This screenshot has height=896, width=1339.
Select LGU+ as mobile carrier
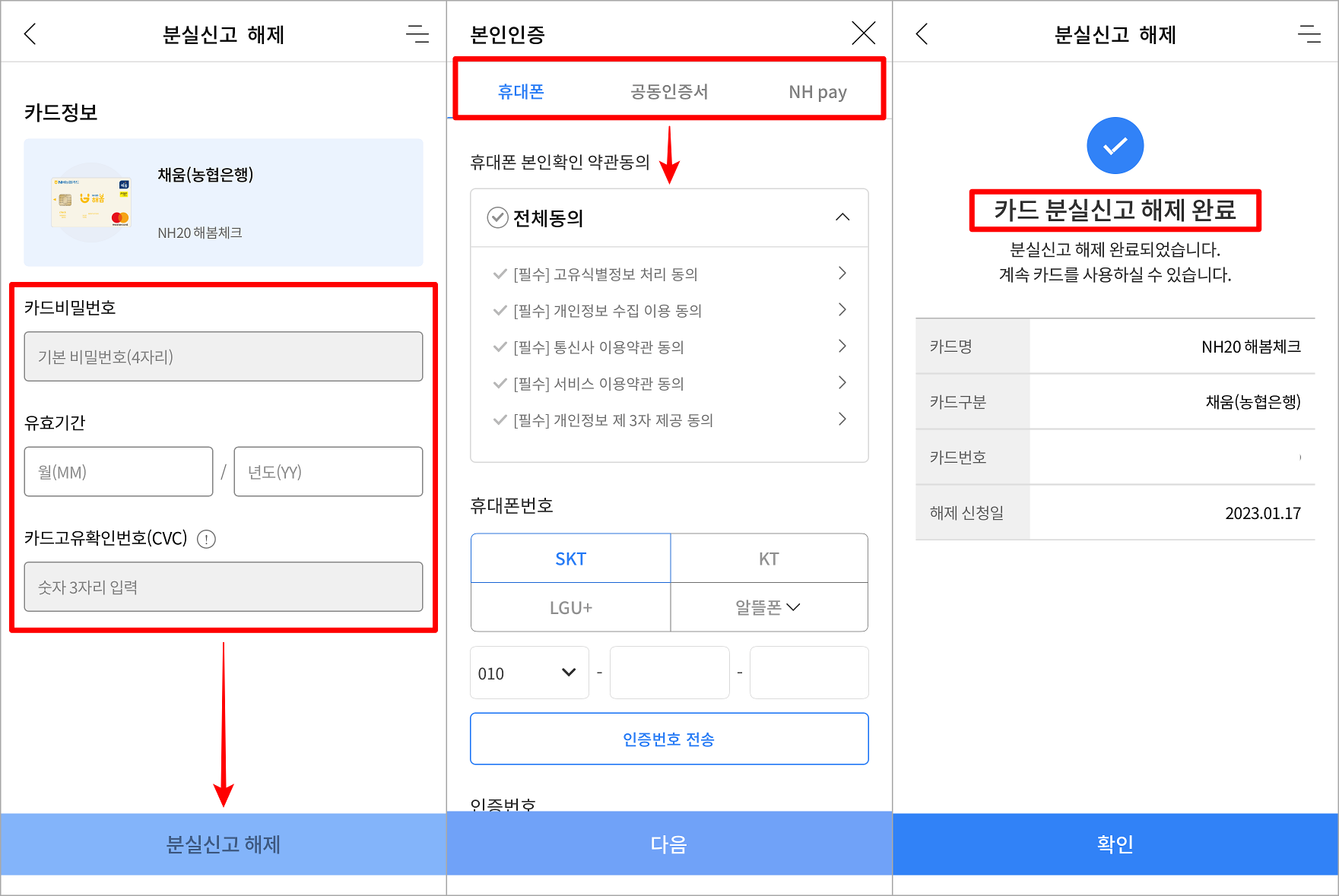tap(570, 607)
